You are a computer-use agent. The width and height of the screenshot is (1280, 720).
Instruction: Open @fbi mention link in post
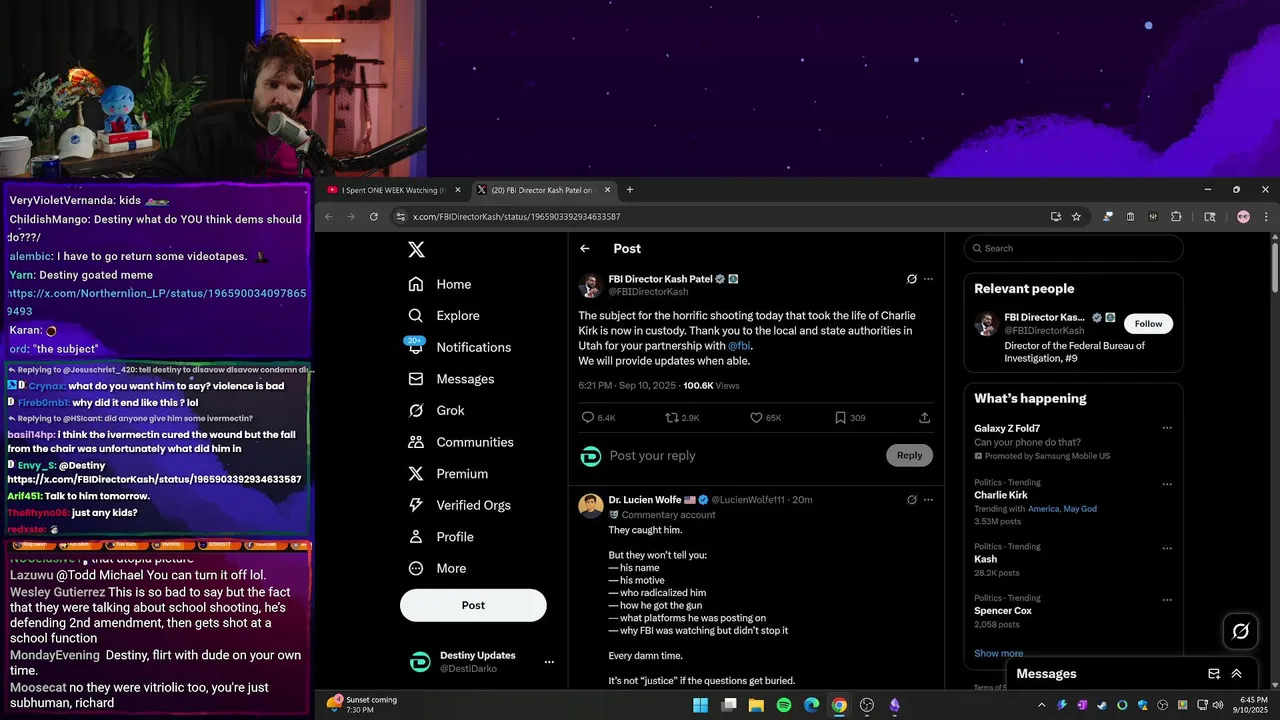739,346
